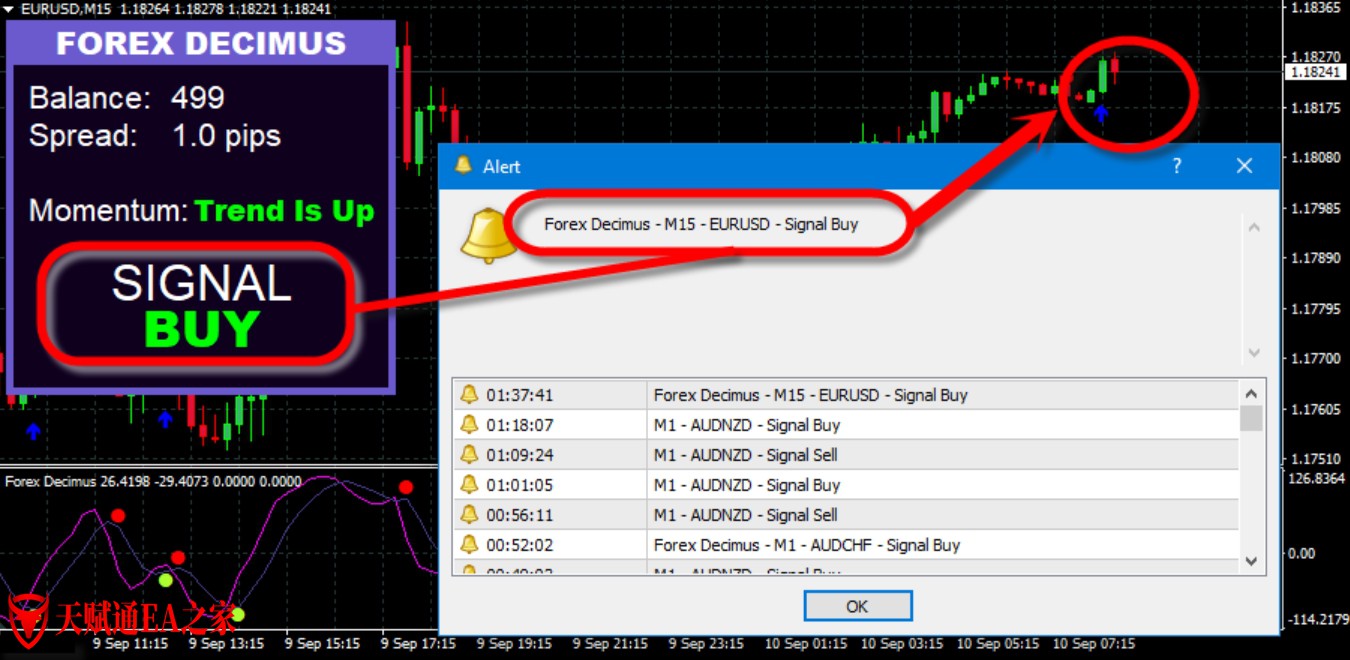Click the bell icon on the 01:37:41 row
This screenshot has width=1350, height=660.
click(469, 395)
